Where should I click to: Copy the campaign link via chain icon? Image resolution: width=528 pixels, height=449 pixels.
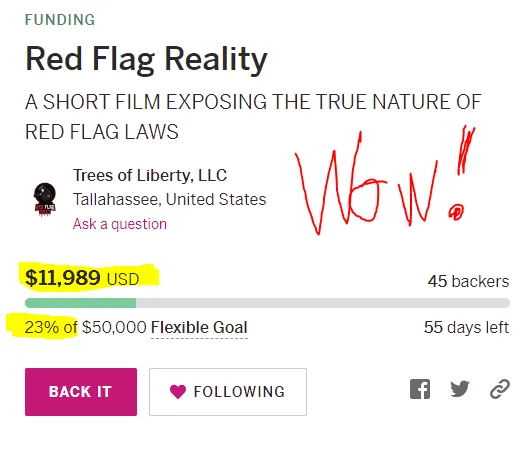(x=500, y=389)
